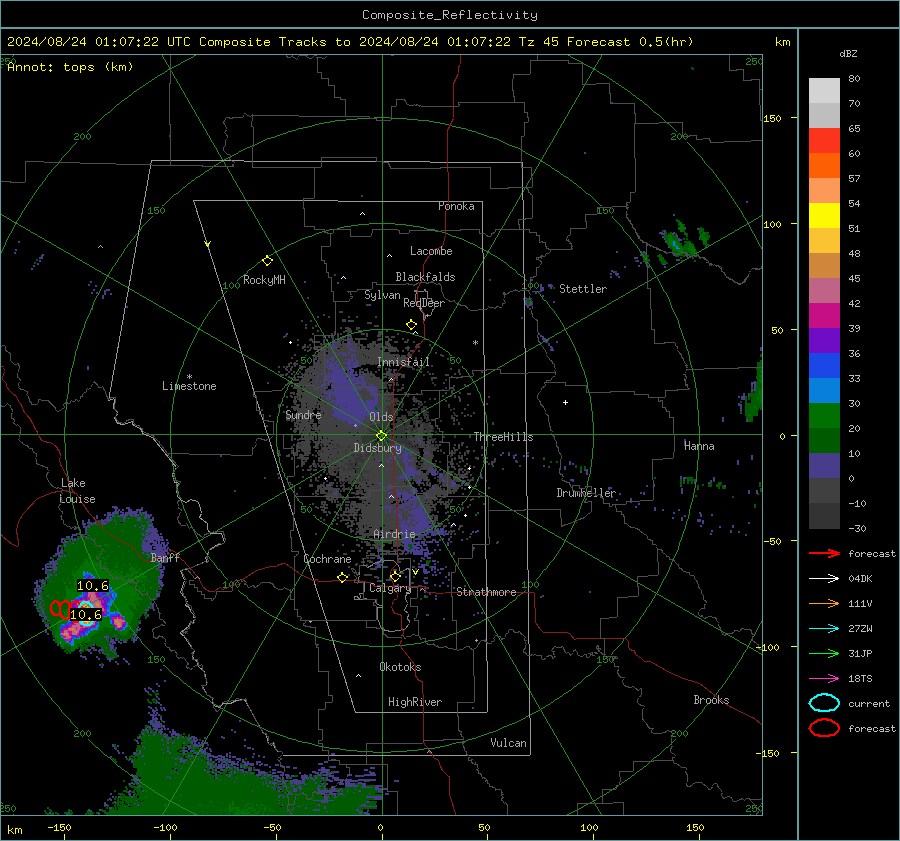900x841 pixels.
Task: Pick the light blue 33-30 dBZ swatch
Action: coord(824,390)
